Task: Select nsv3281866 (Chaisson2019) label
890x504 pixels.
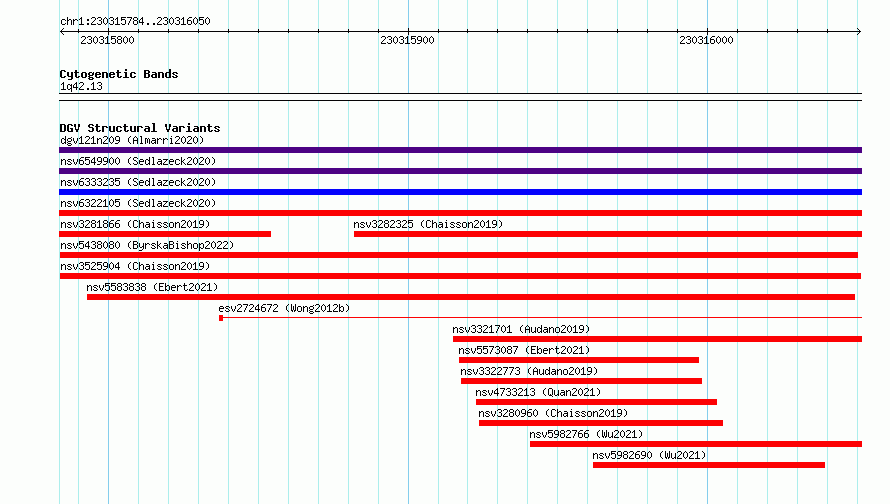Action: click(135, 224)
